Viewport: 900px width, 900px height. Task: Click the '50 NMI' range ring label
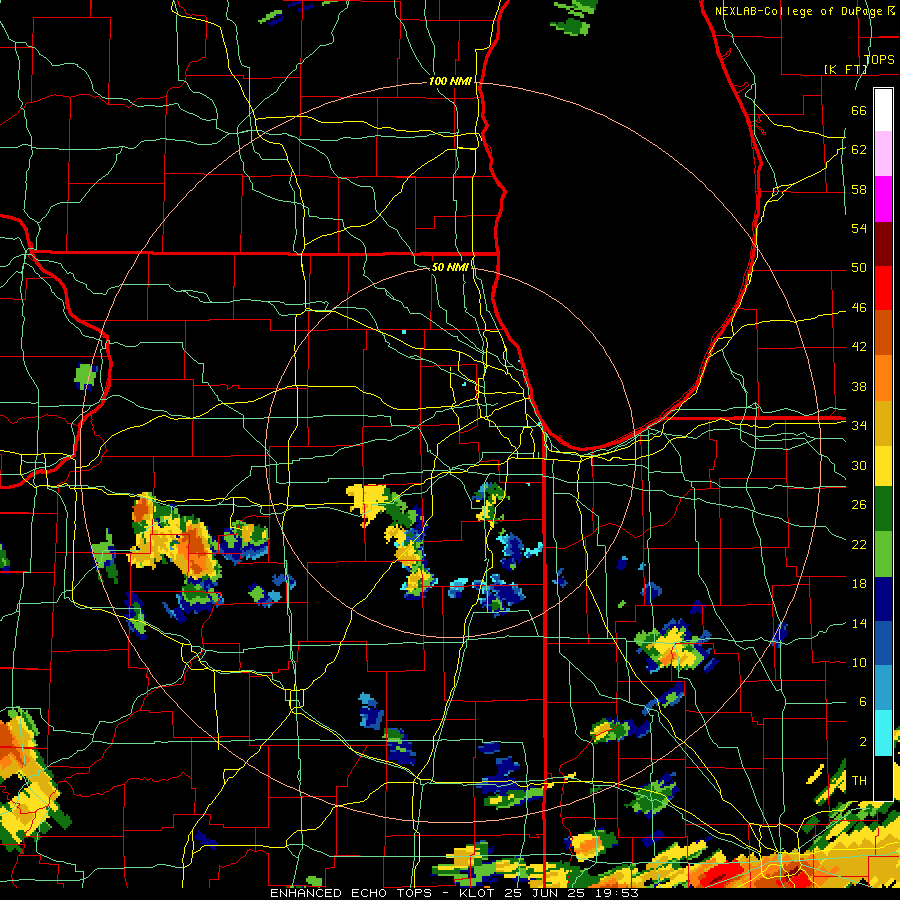pyautogui.click(x=449, y=267)
